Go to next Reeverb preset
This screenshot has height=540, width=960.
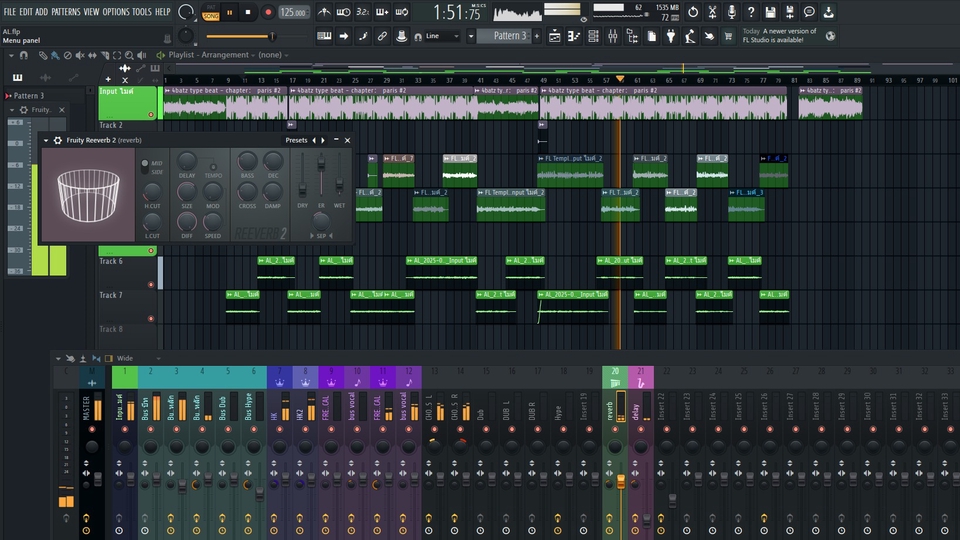tap(323, 140)
